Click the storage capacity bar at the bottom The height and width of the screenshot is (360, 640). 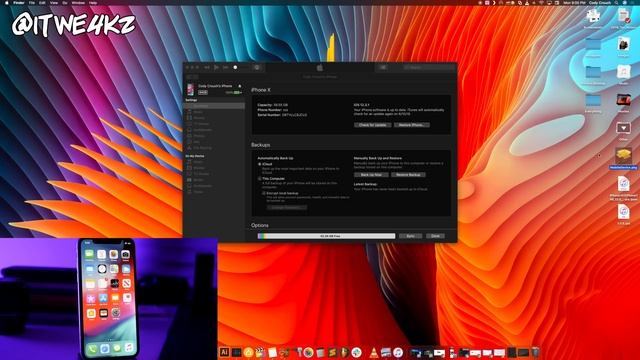326,236
